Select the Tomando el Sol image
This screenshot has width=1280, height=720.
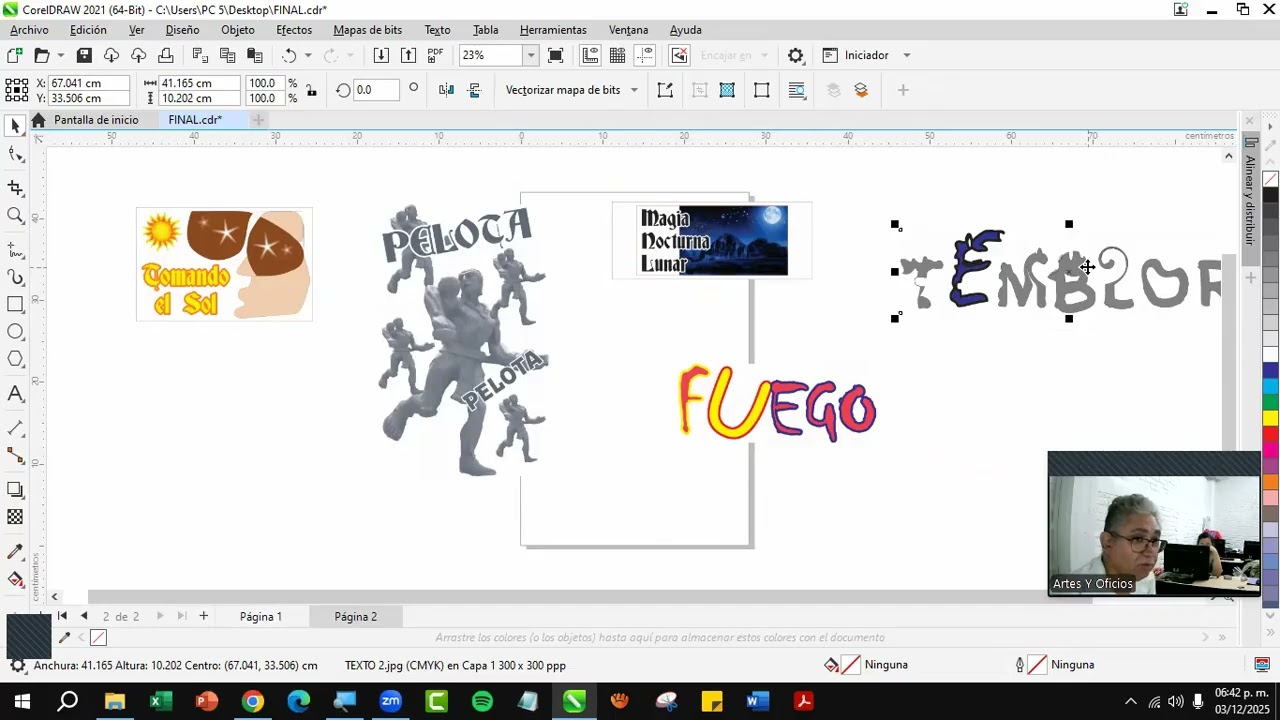coord(224,264)
